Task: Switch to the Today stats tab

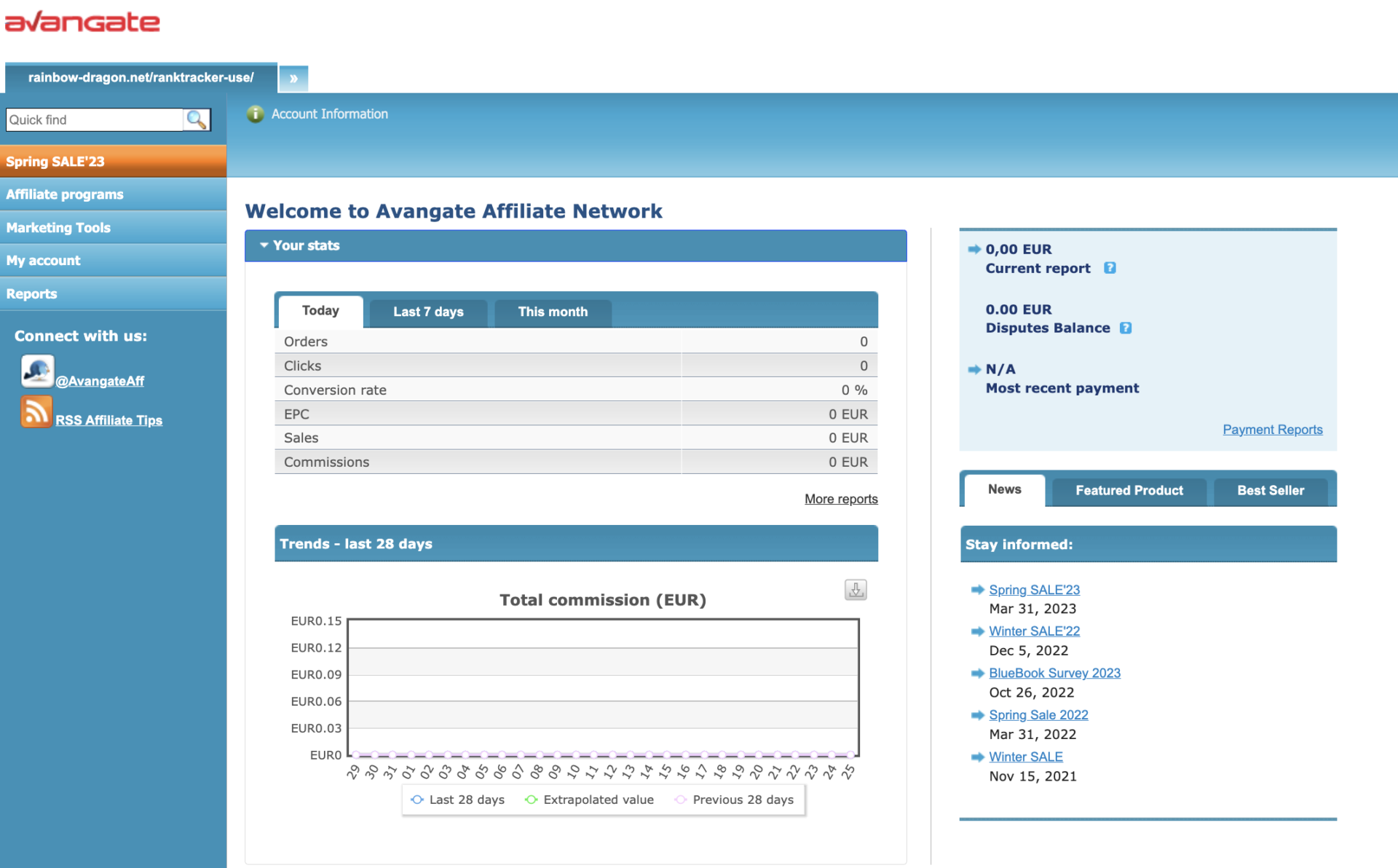Action: (x=320, y=311)
